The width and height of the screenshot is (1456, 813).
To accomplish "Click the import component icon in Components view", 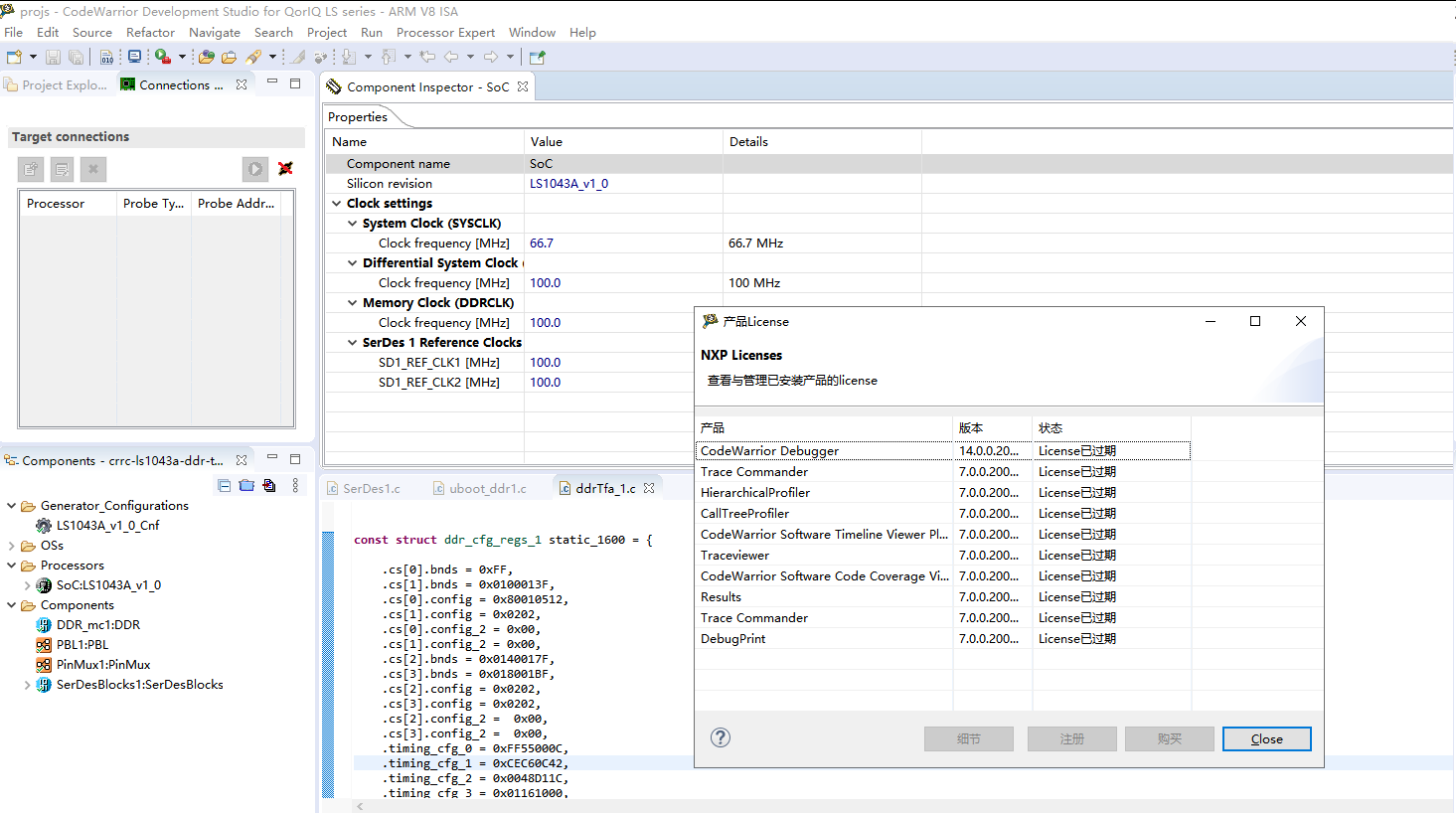I will 268,484.
